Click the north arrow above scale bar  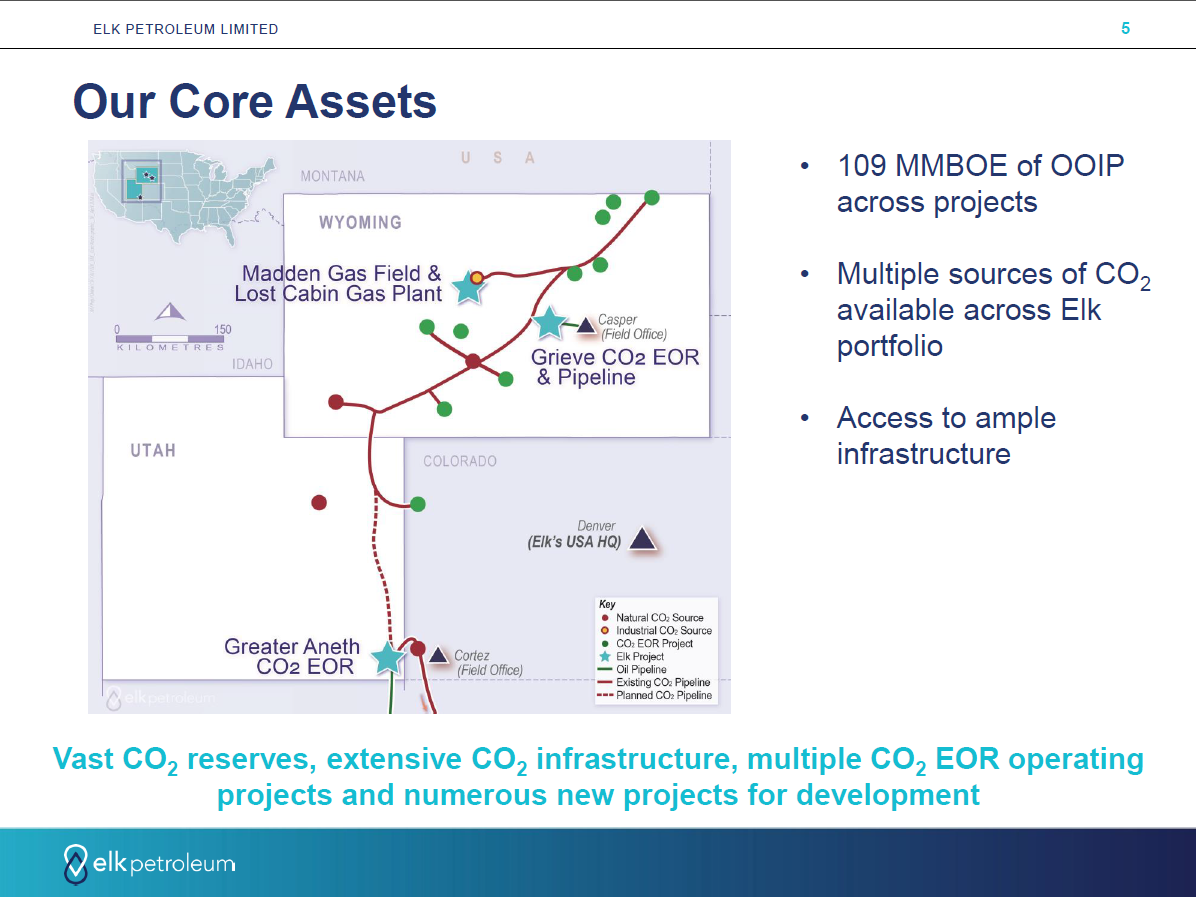[170, 311]
